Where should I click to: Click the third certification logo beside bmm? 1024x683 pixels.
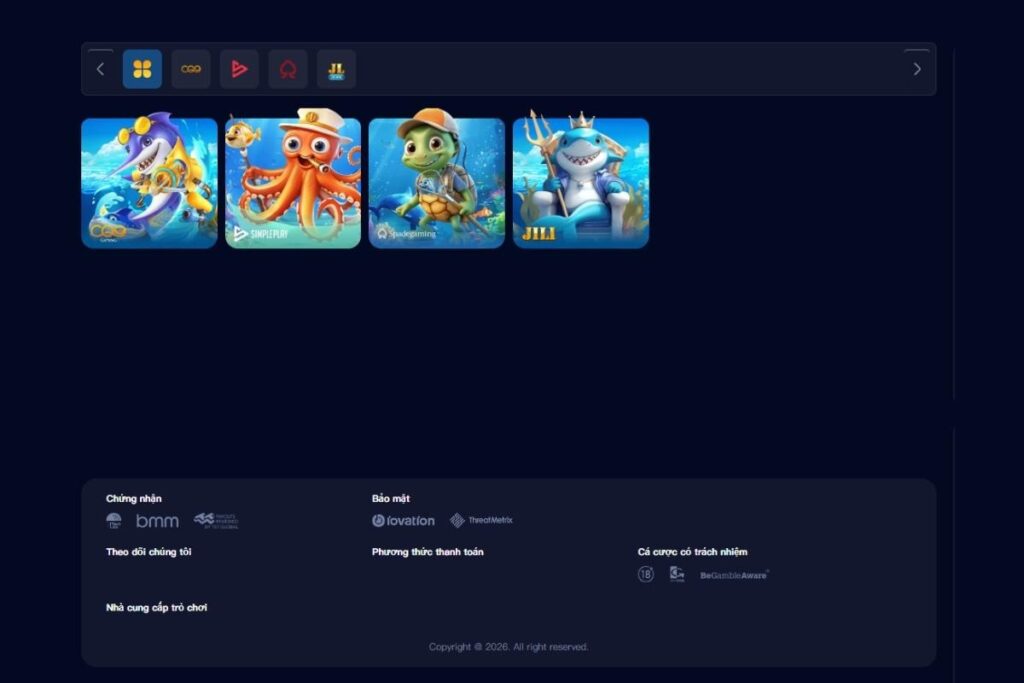point(216,521)
